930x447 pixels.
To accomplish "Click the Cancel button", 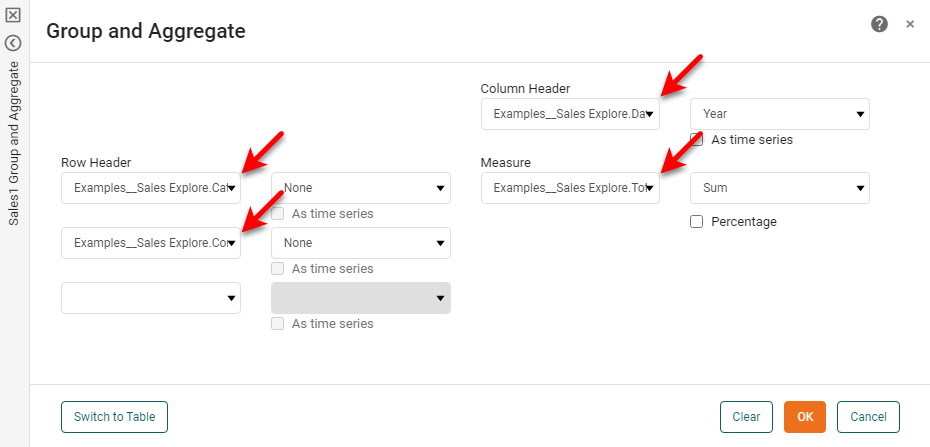I will [x=868, y=417].
